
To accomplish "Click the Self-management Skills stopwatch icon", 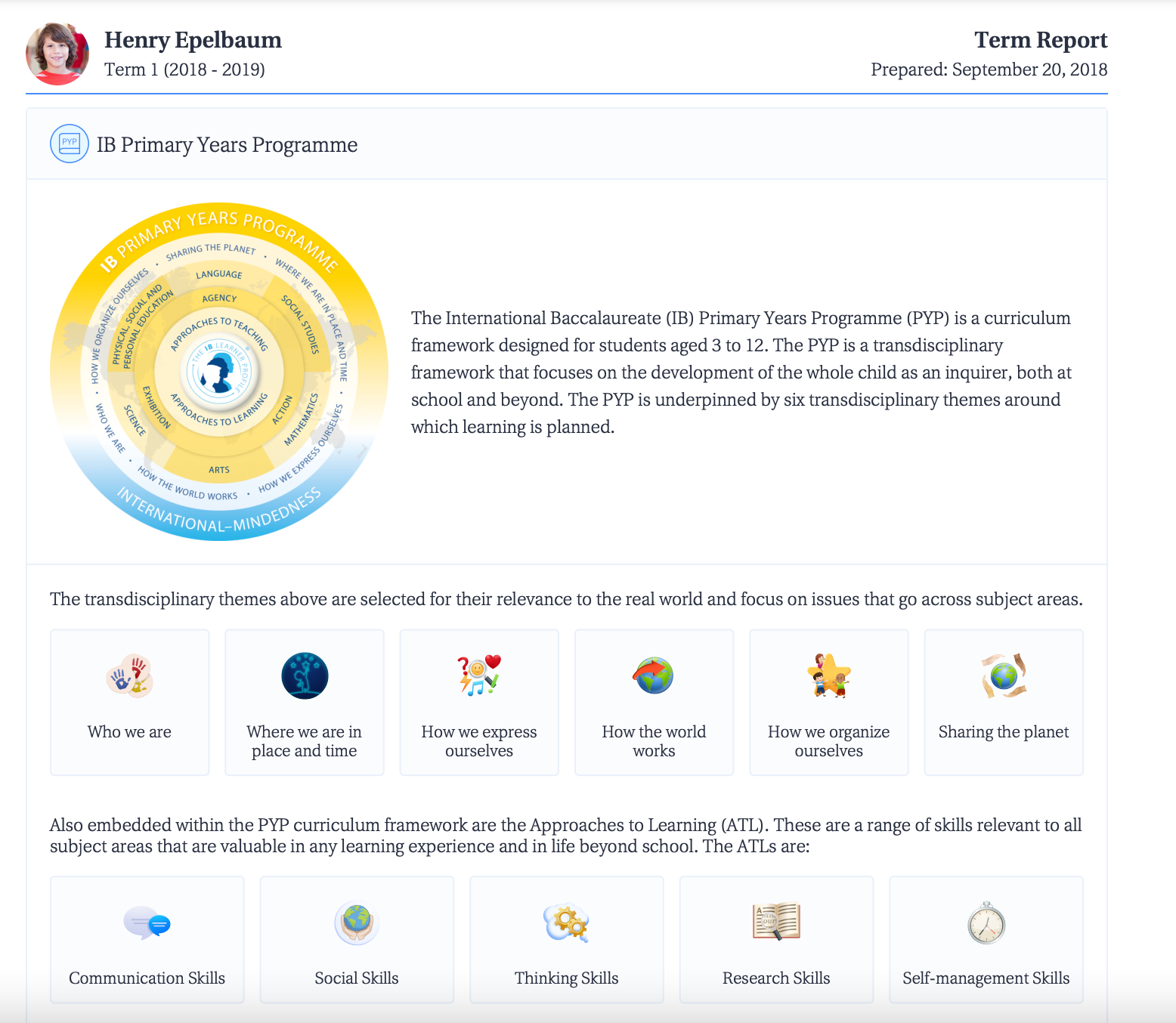I will (986, 923).
